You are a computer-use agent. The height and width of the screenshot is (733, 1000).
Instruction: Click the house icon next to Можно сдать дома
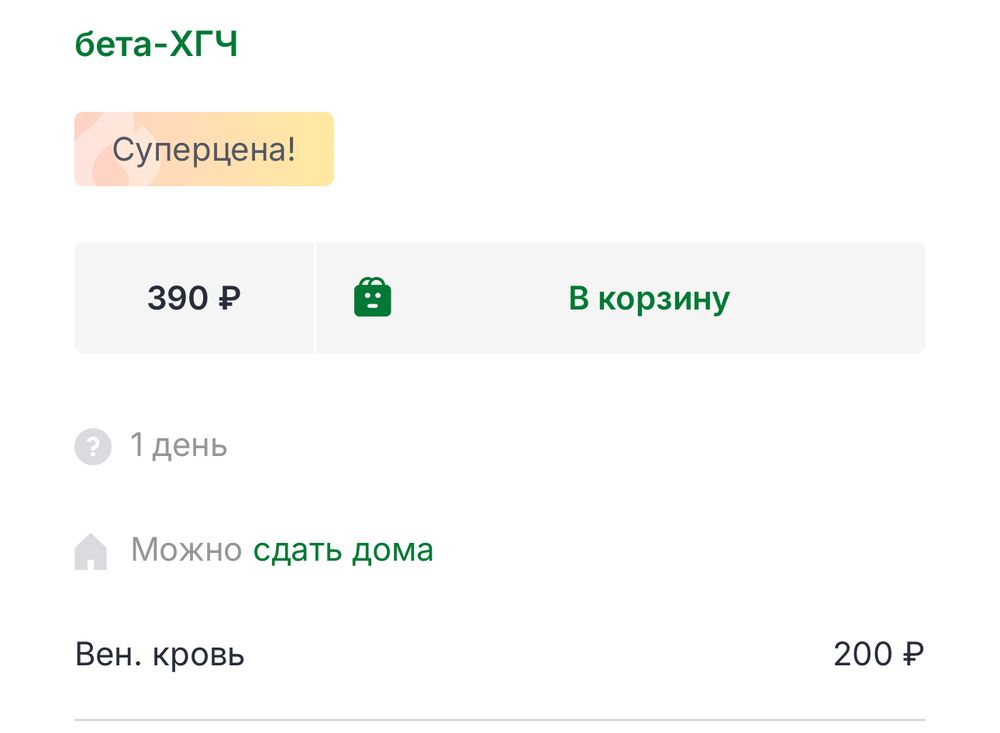point(92,549)
